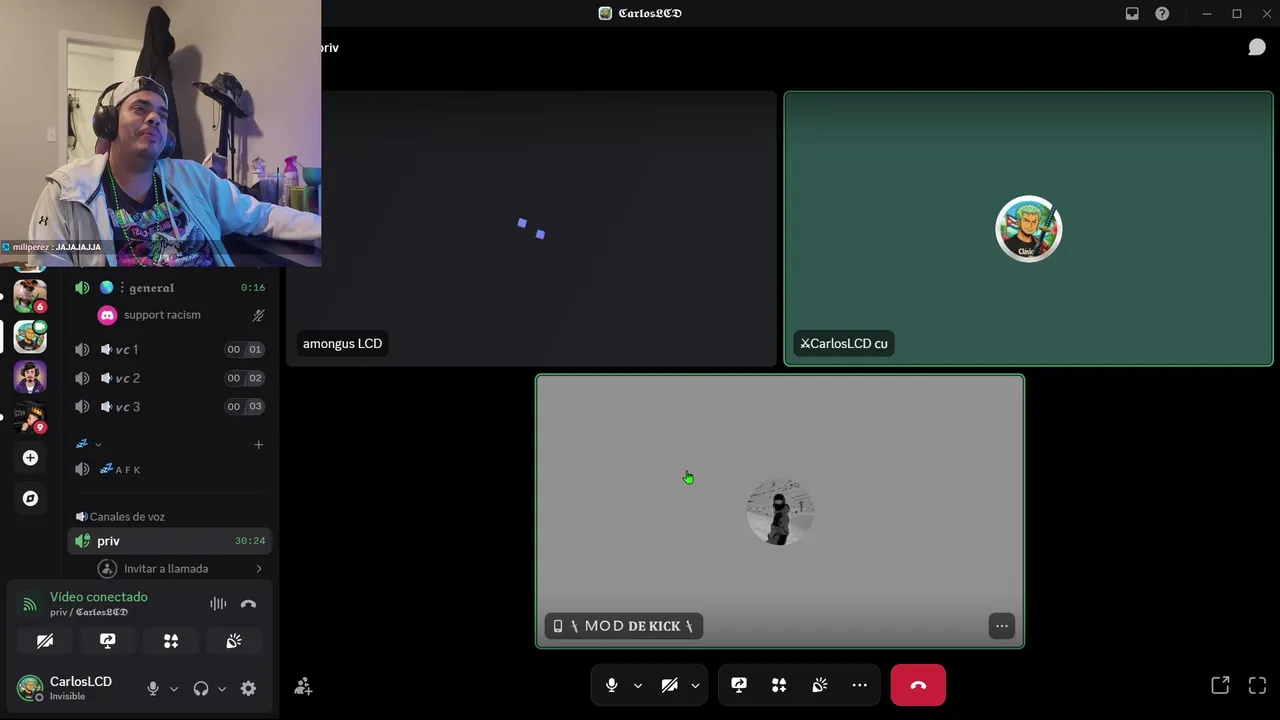Open the explore servers compass icon
Image resolution: width=1280 pixels, height=720 pixels.
pyautogui.click(x=30, y=498)
